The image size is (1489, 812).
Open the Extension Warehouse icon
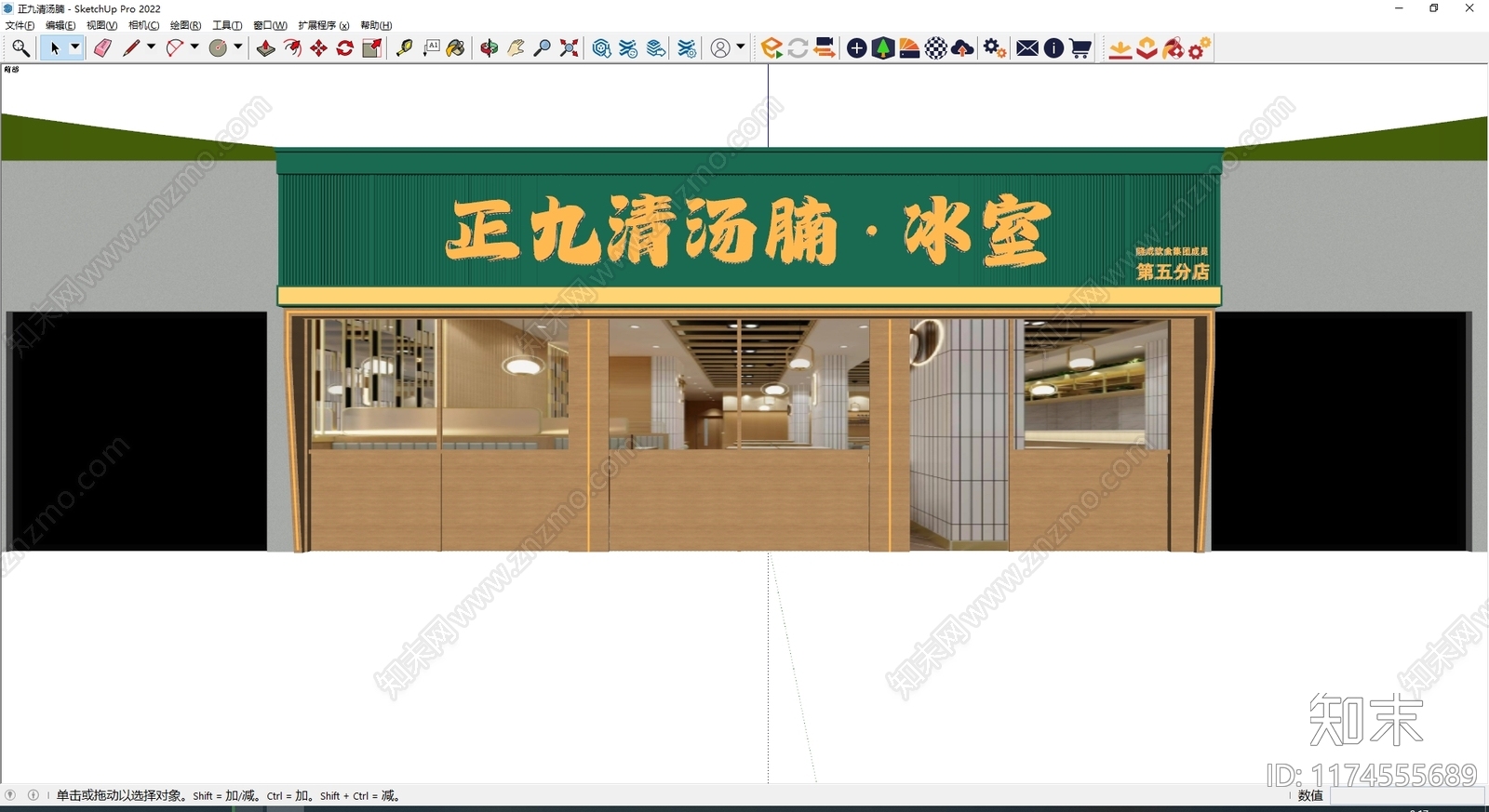point(629,48)
